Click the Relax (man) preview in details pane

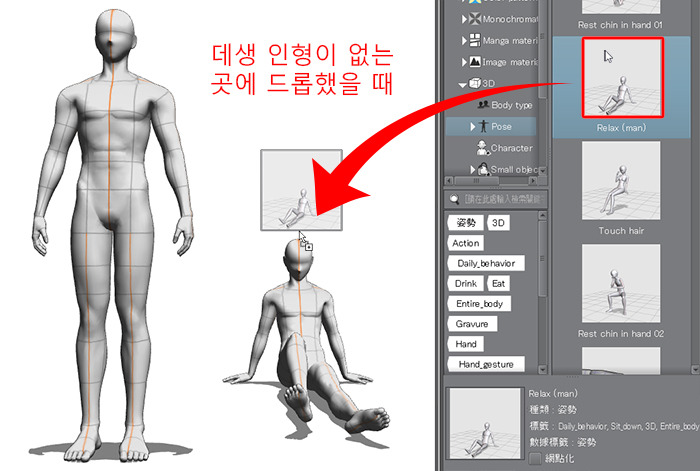pos(485,424)
